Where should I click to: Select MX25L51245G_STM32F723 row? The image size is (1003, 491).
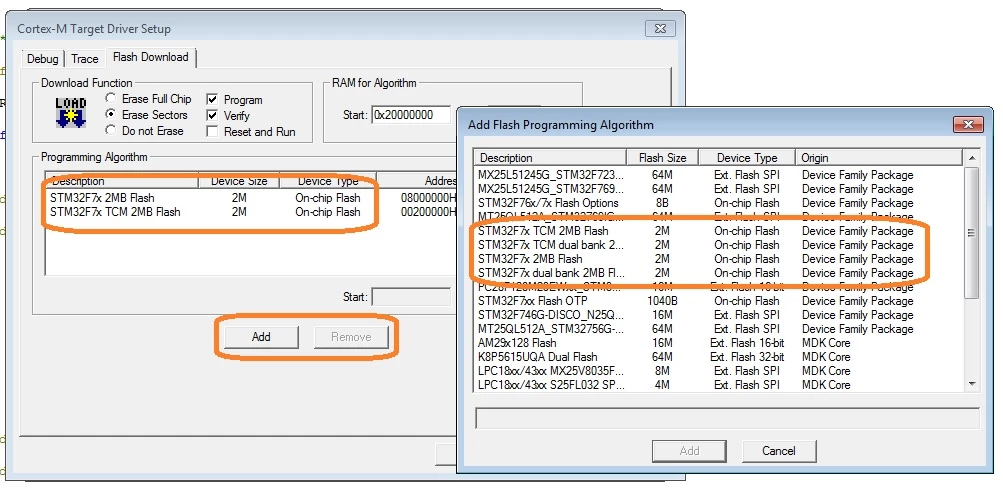[x=718, y=175]
